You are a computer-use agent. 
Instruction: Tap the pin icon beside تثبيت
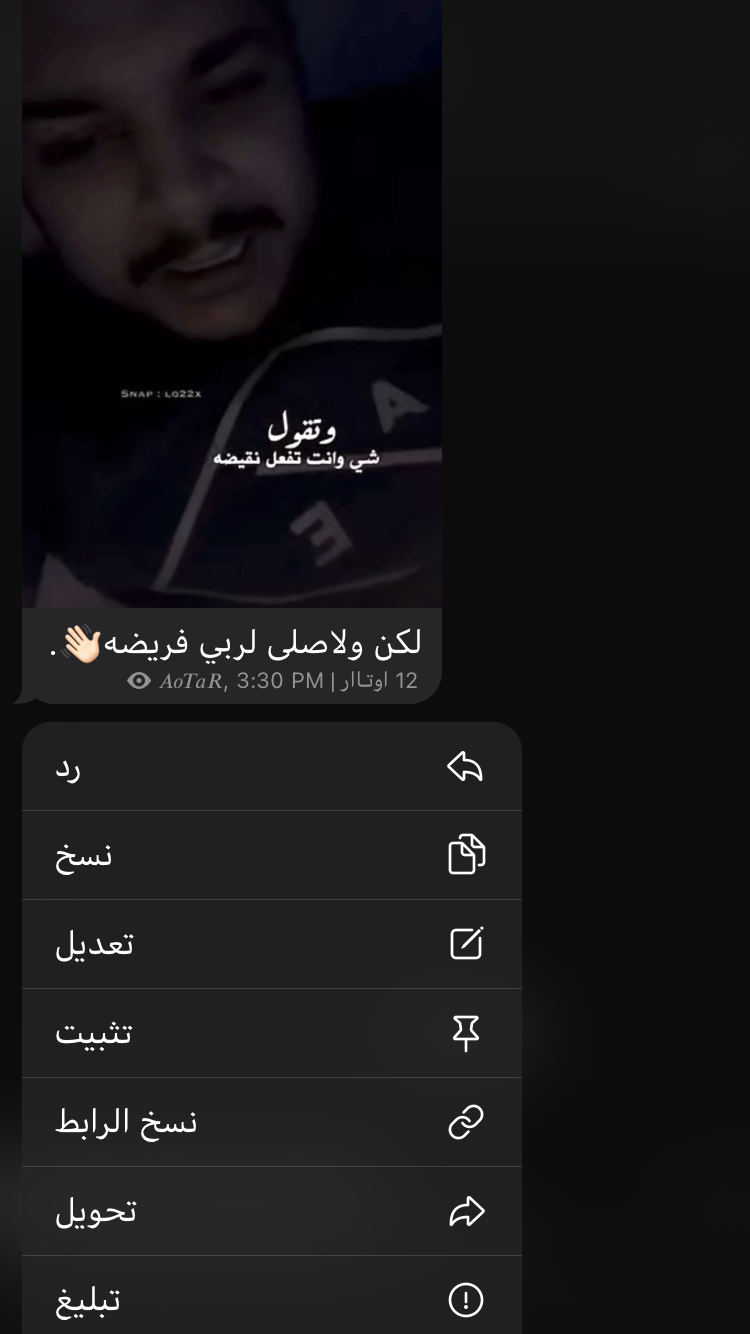466,1033
